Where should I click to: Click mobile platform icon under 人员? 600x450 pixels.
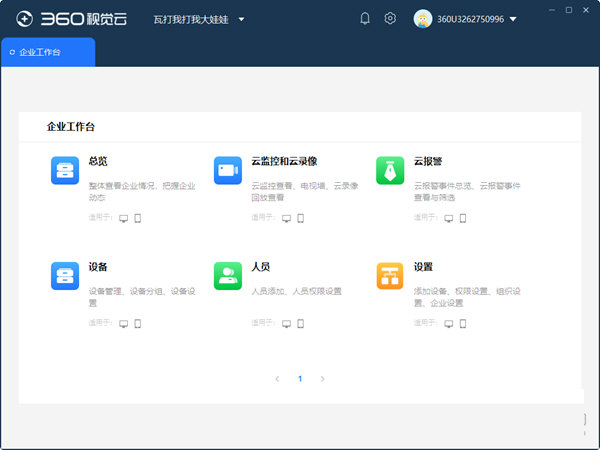301,324
